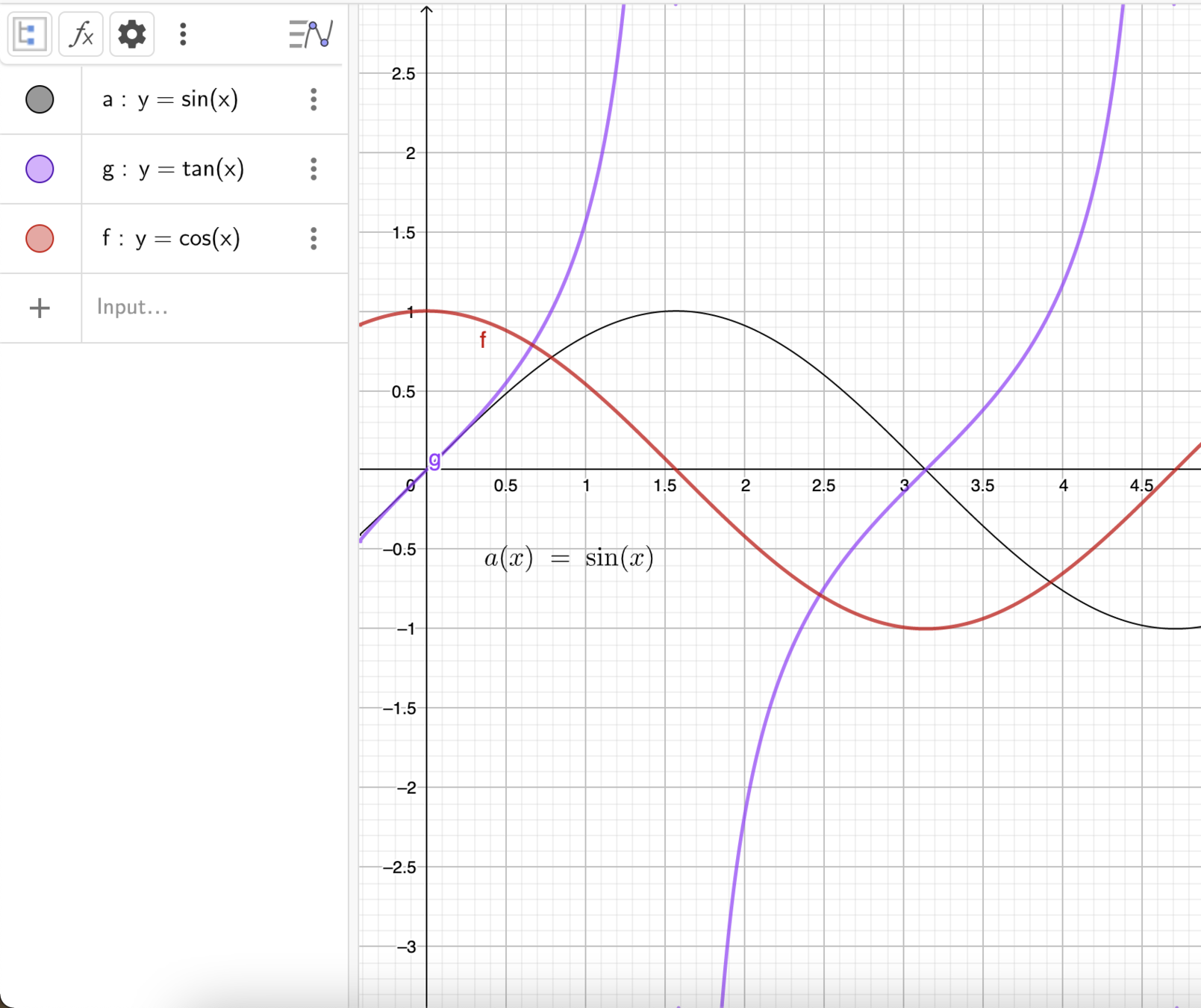
Task: Open the three-dot menu beside gear
Action: (183, 34)
